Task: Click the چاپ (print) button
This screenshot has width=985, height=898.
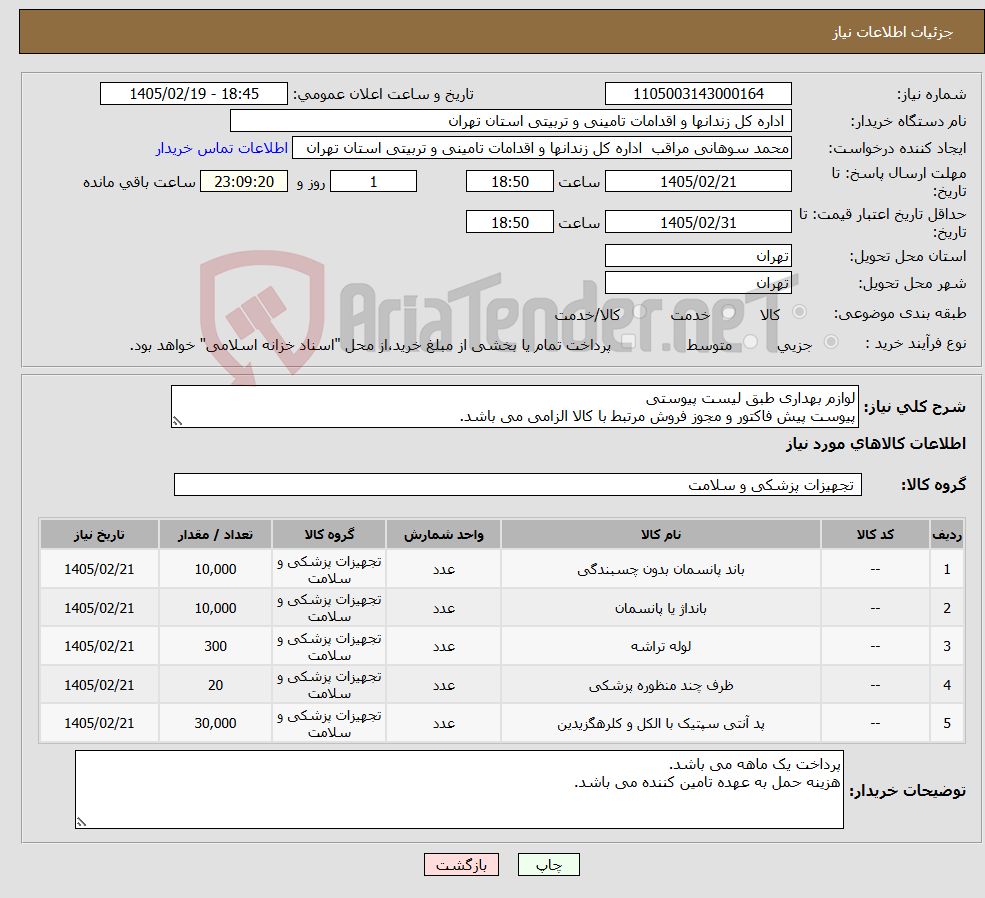Action: (548, 865)
